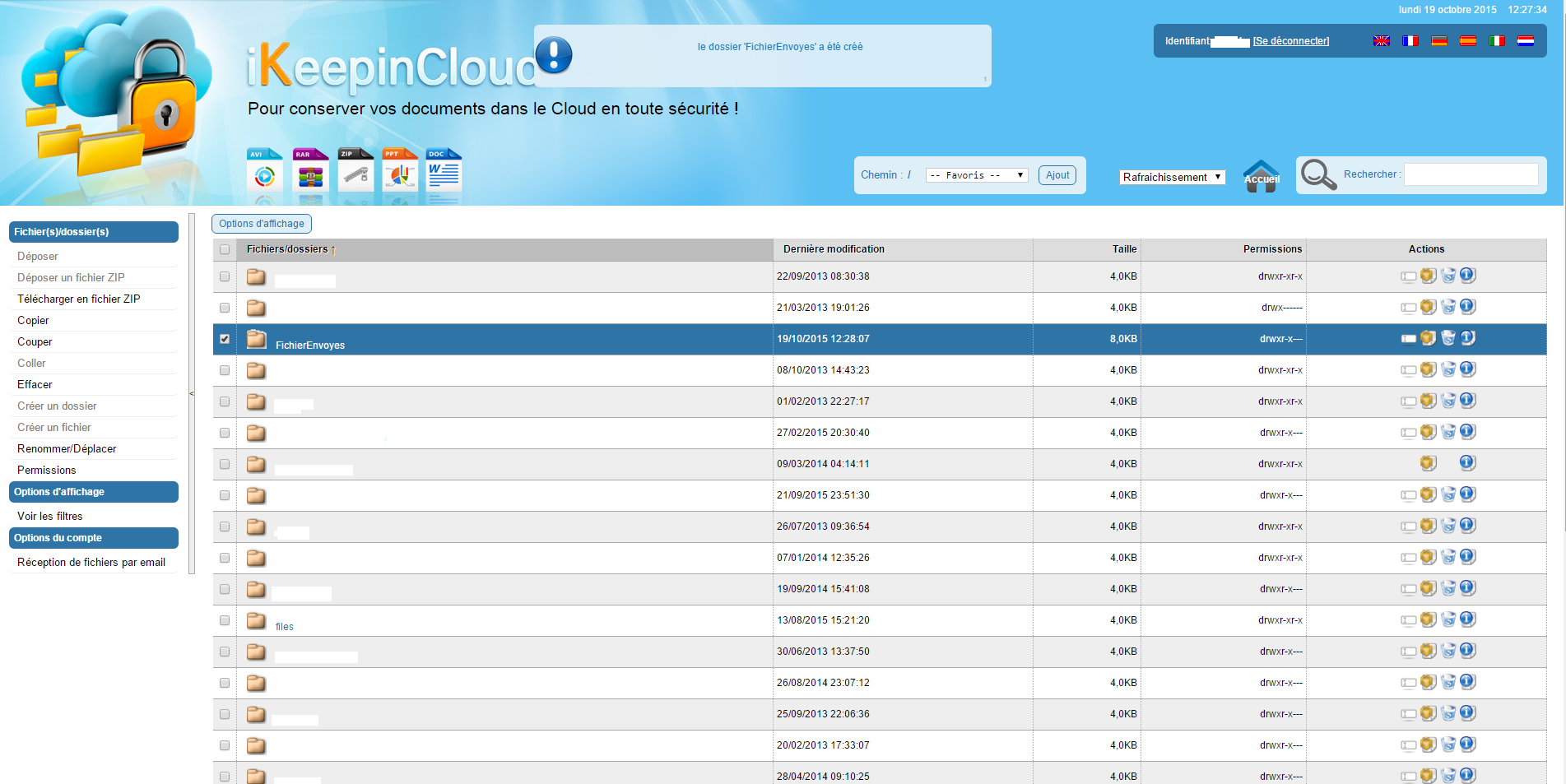Click trash icon in 19/09/2014 15:41:08 row

1448,588
